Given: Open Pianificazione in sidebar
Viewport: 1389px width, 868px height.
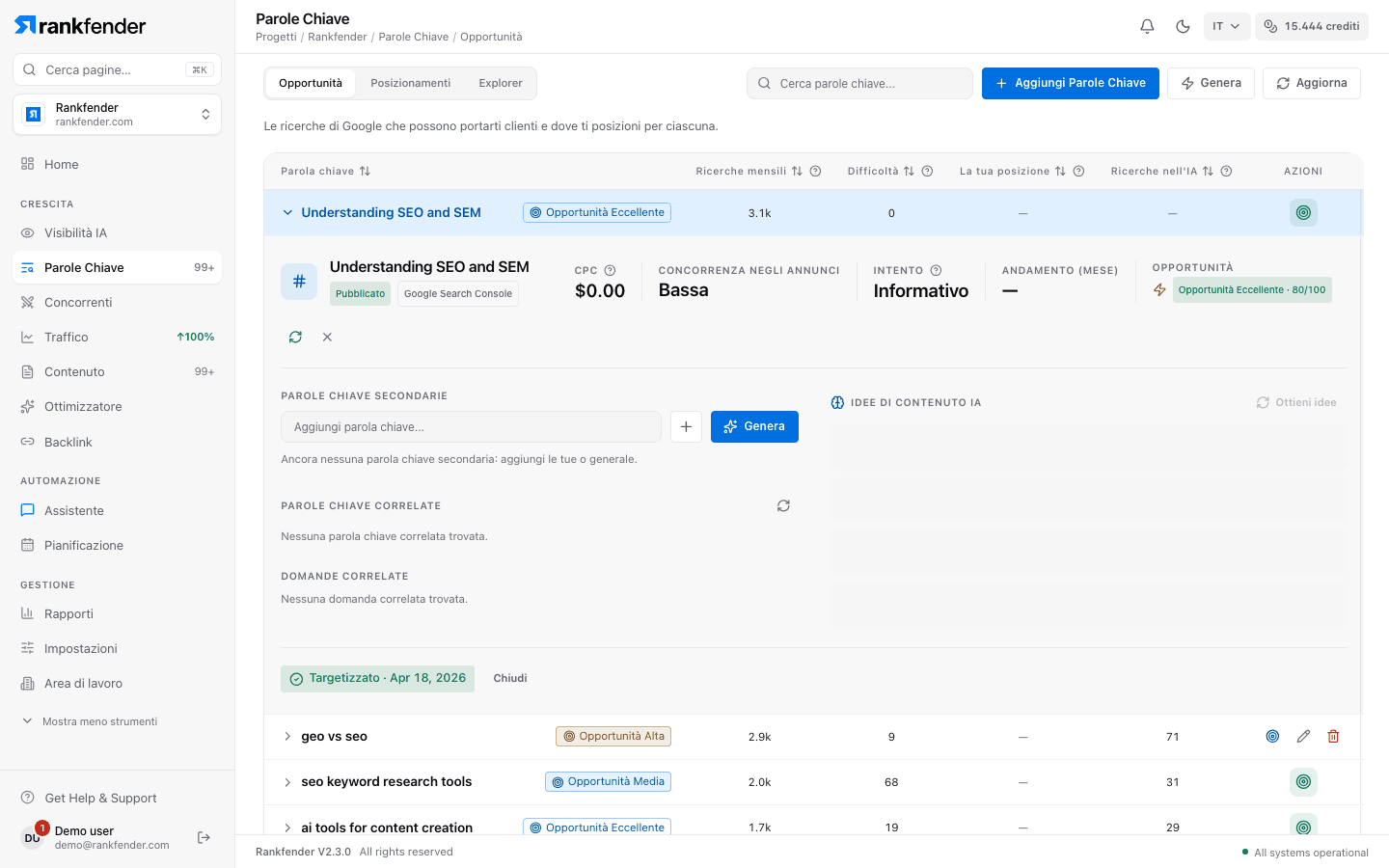Looking at the screenshot, I should [x=118, y=545].
